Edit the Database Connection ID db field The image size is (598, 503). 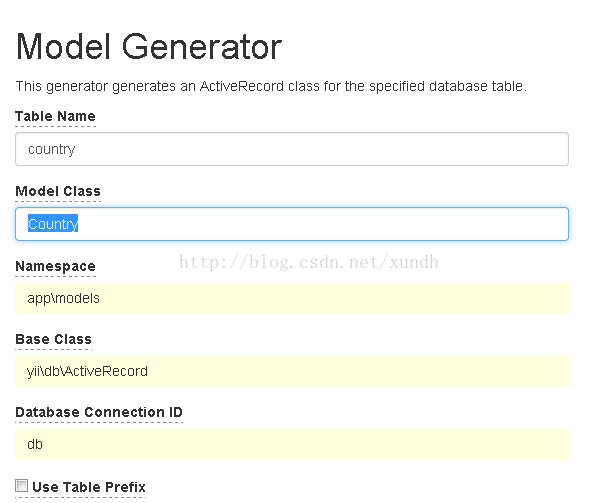coord(292,444)
